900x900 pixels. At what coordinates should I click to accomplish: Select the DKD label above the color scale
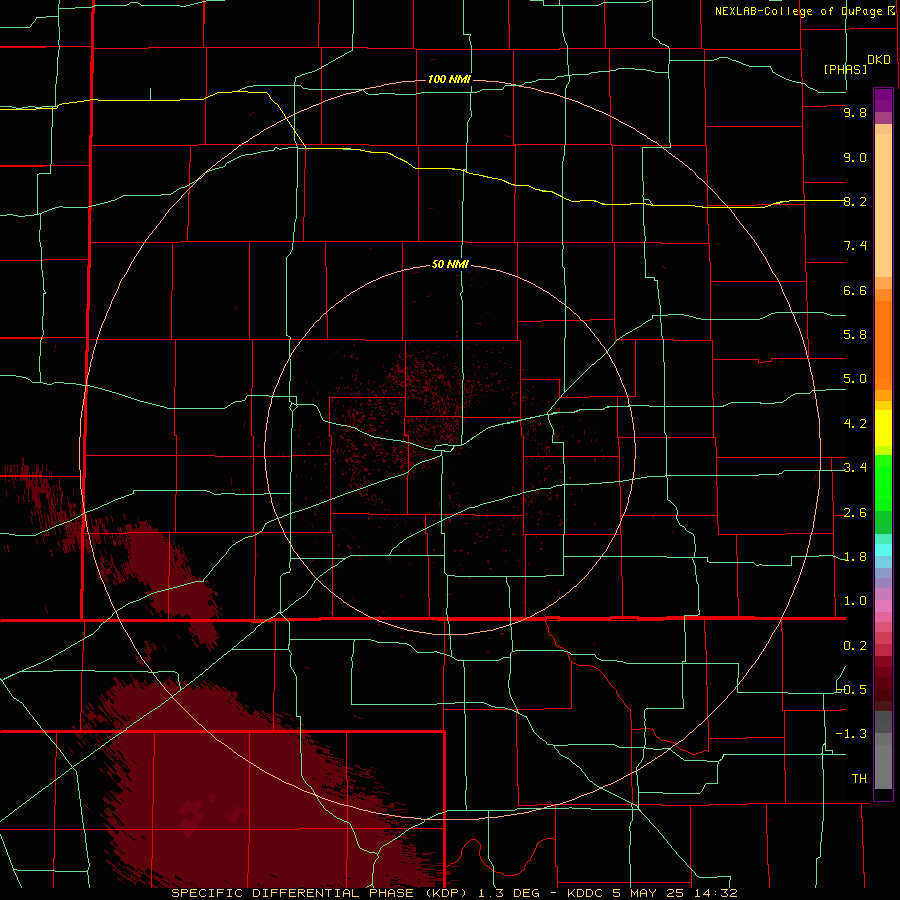[879, 60]
